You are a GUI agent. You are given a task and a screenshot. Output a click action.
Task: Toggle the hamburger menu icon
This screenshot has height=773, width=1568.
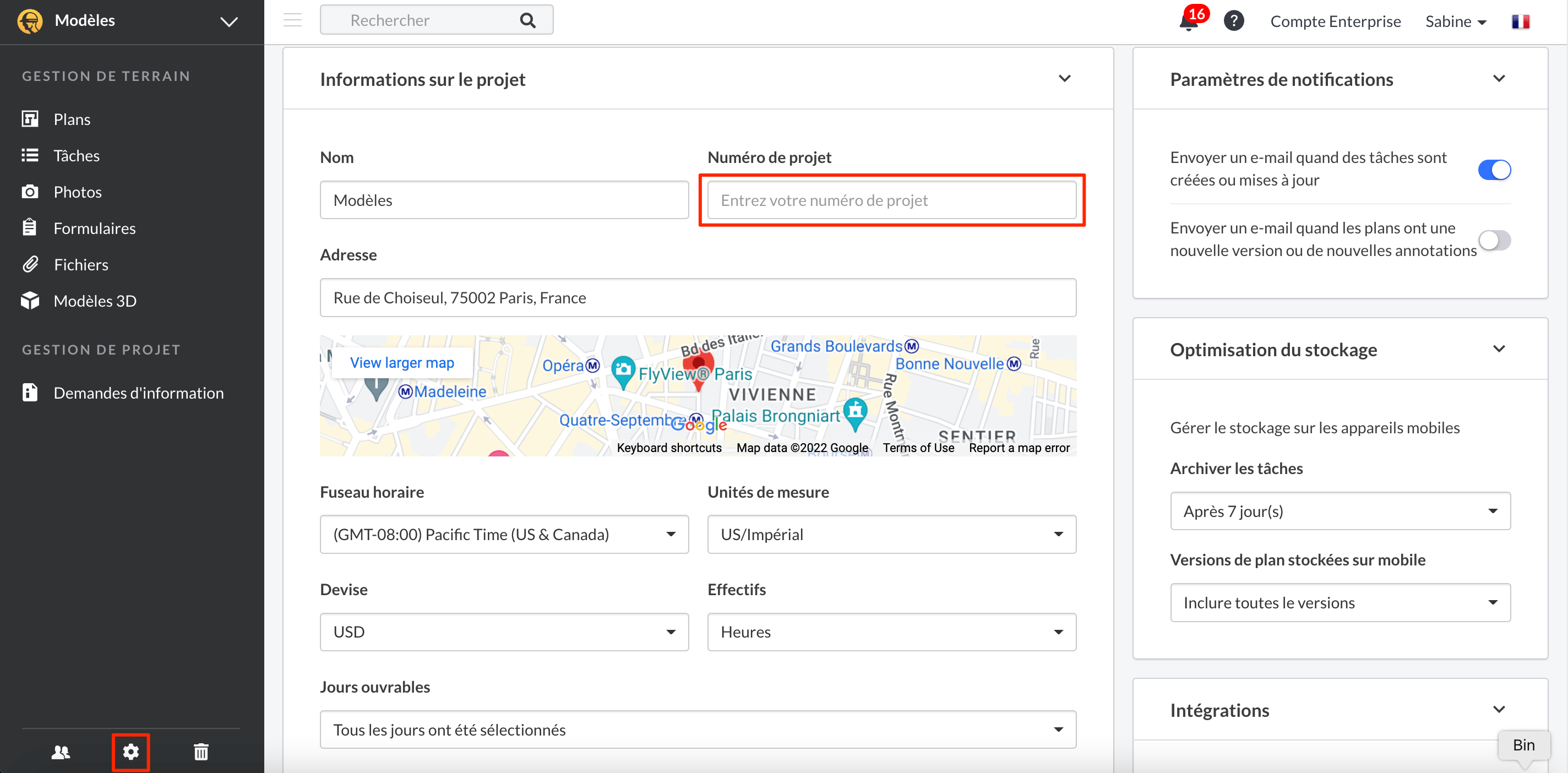point(293,20)
